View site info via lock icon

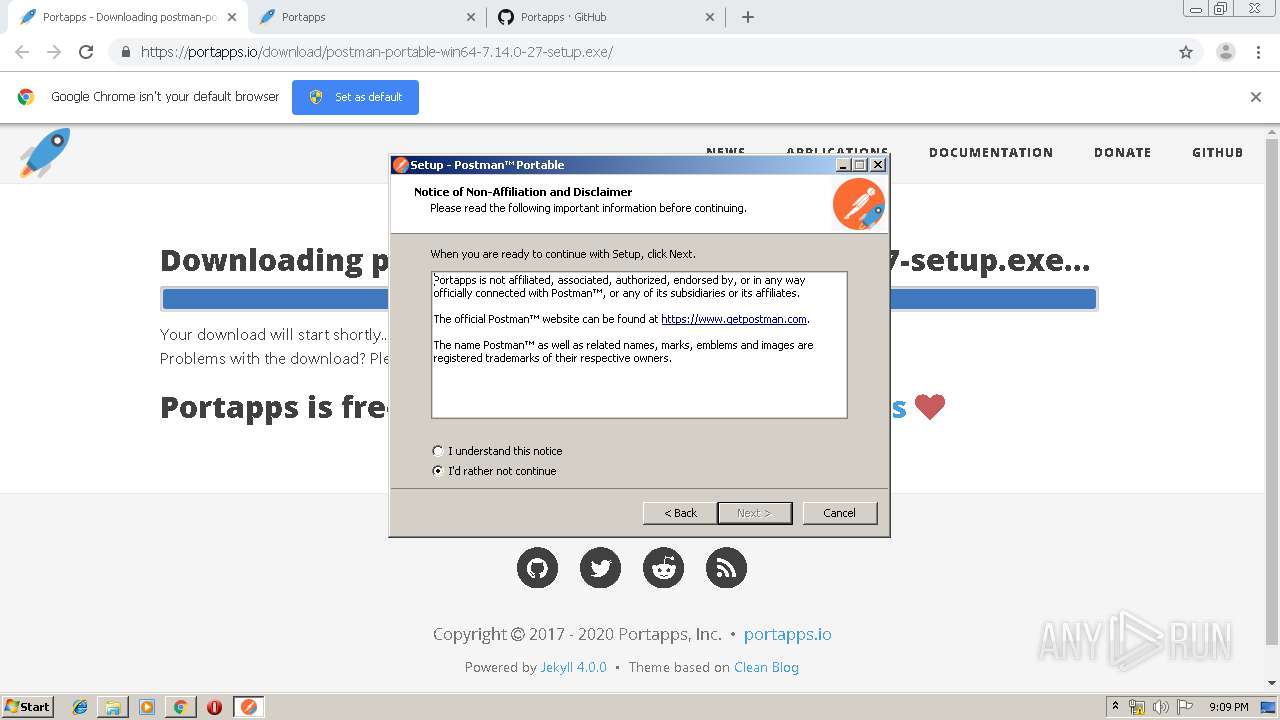pos(125,52)
